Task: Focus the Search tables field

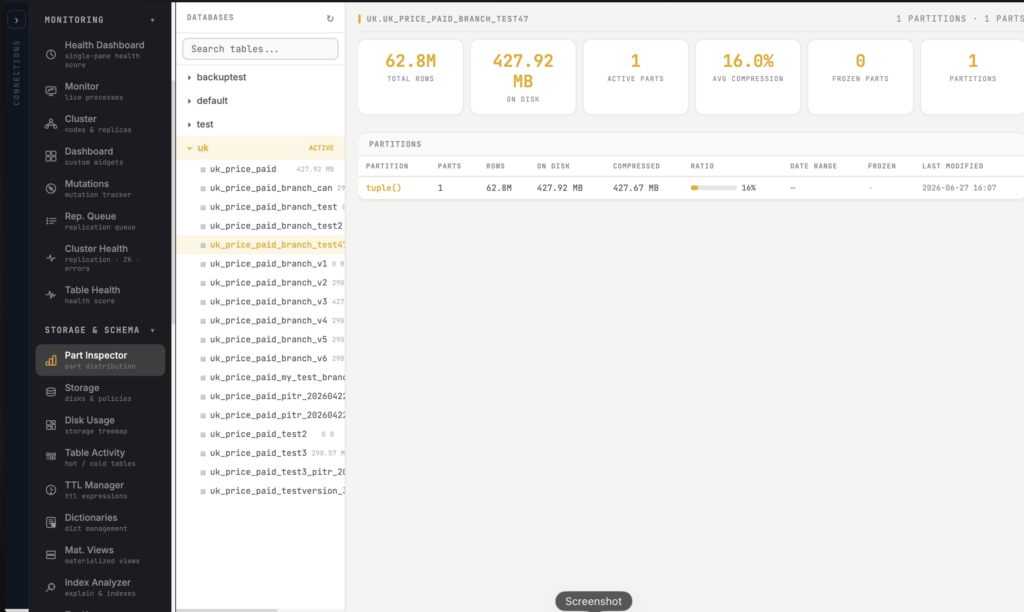Action: 260,49
